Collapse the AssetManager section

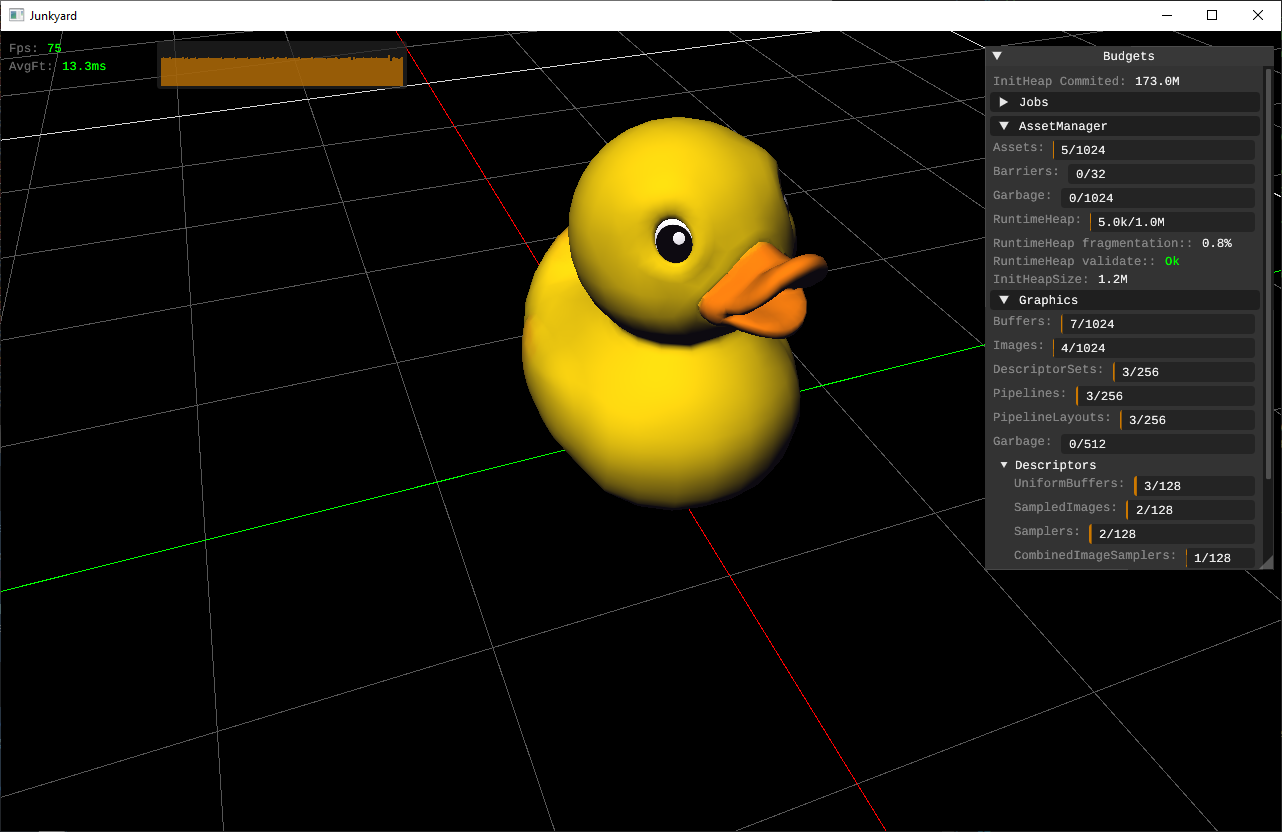coord(1004,126)
